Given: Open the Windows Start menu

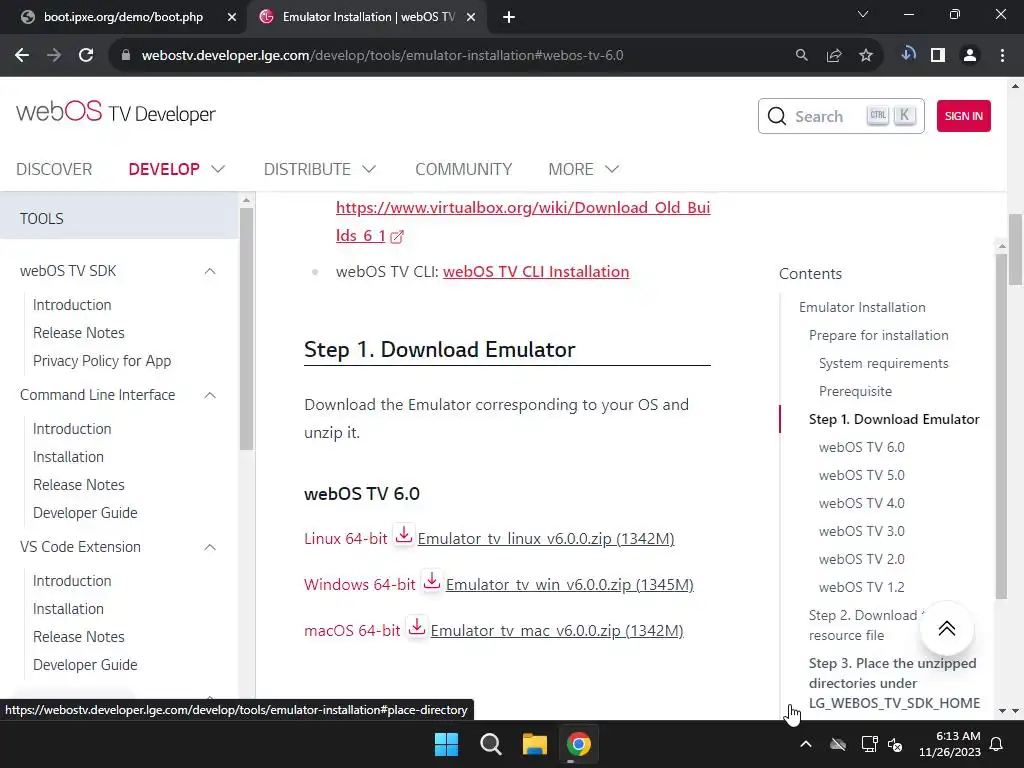Looking at the screenshot, I should point(447,744).
